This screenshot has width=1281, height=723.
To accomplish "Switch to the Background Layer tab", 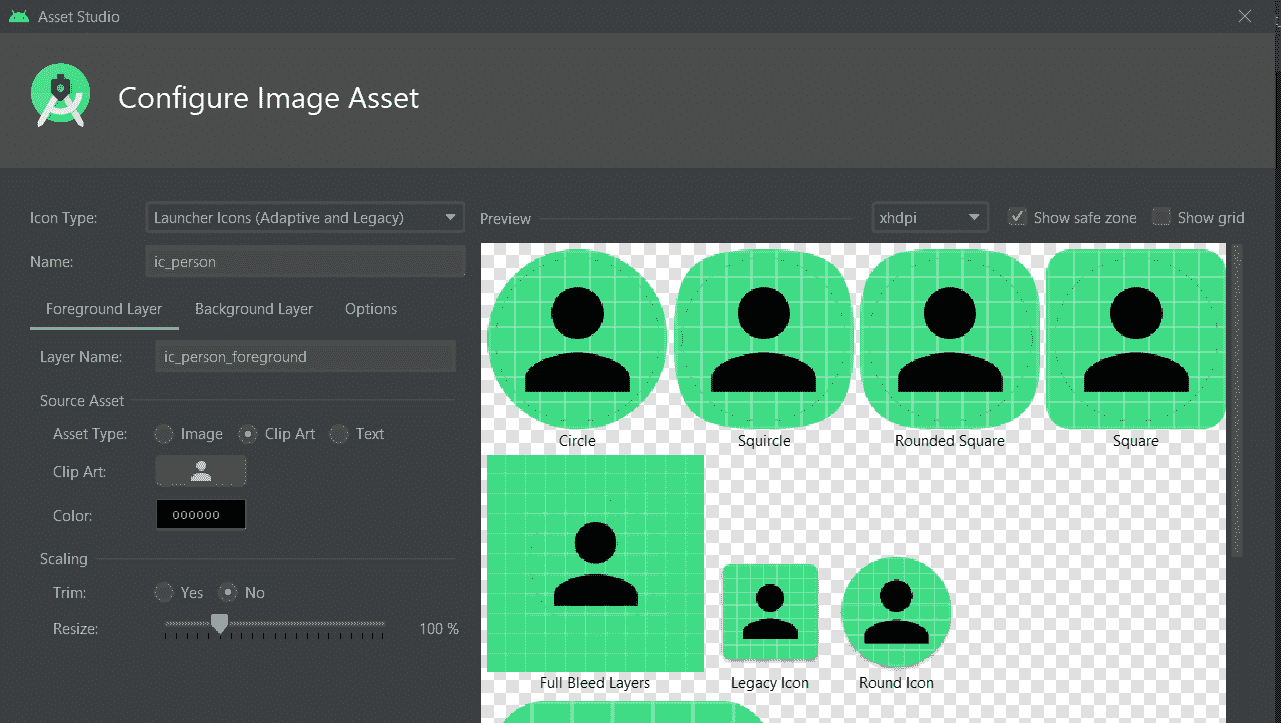I will tap(254, 309).
